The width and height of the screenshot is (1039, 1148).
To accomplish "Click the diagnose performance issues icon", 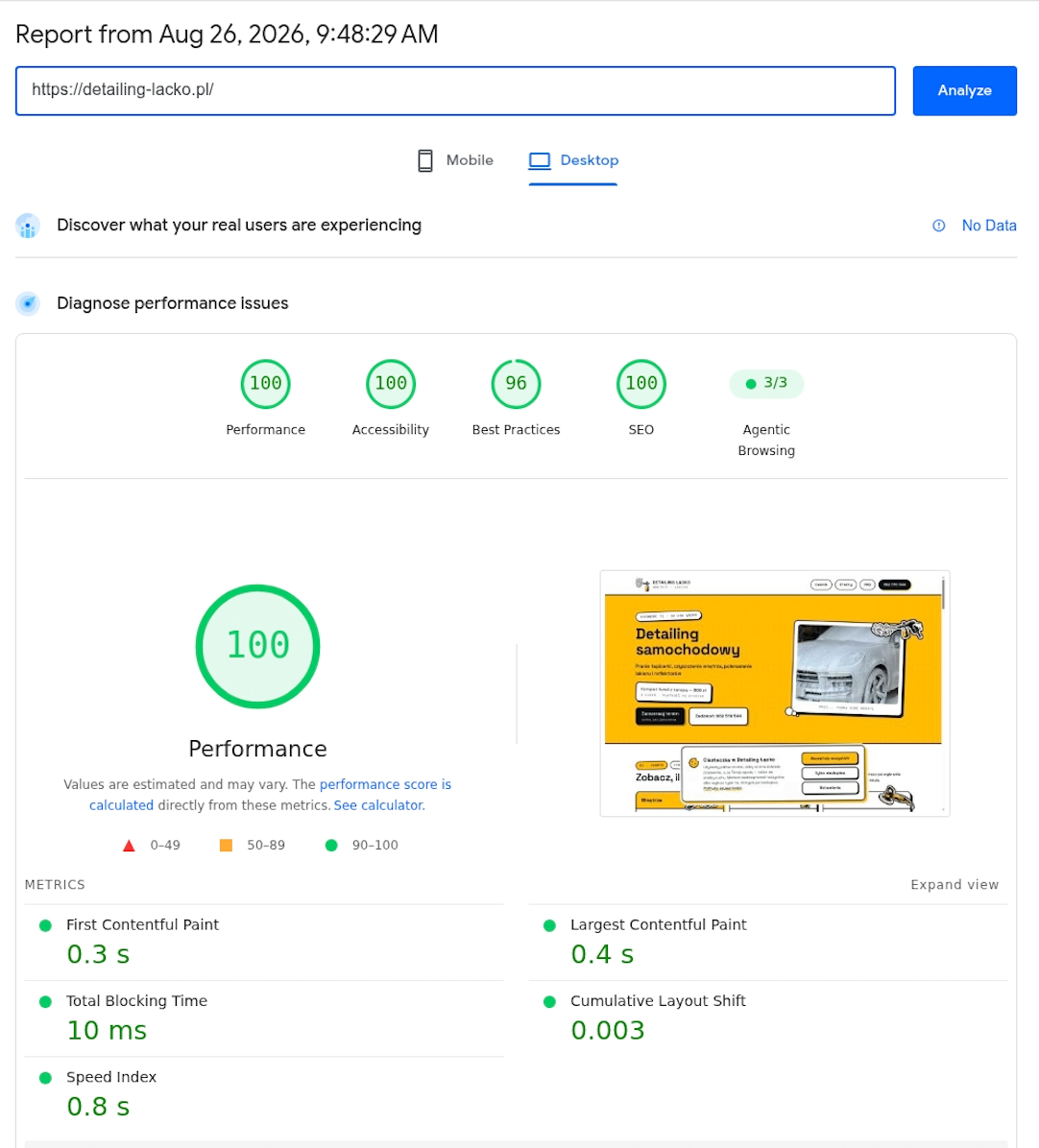I will (x=28, y=303).
